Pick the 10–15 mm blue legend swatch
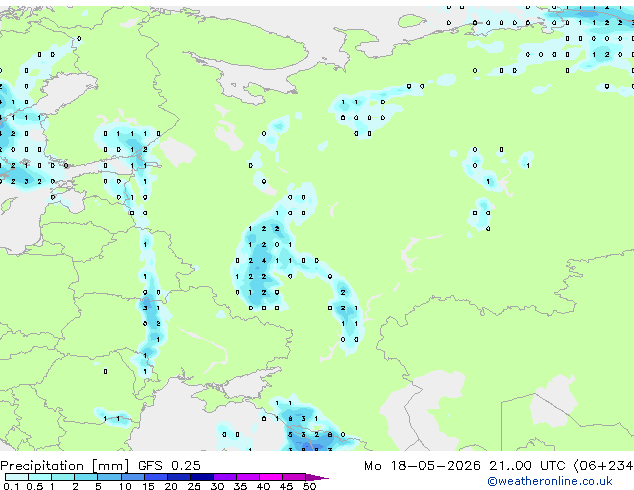 pyautogui.click(x=133, y=477)
